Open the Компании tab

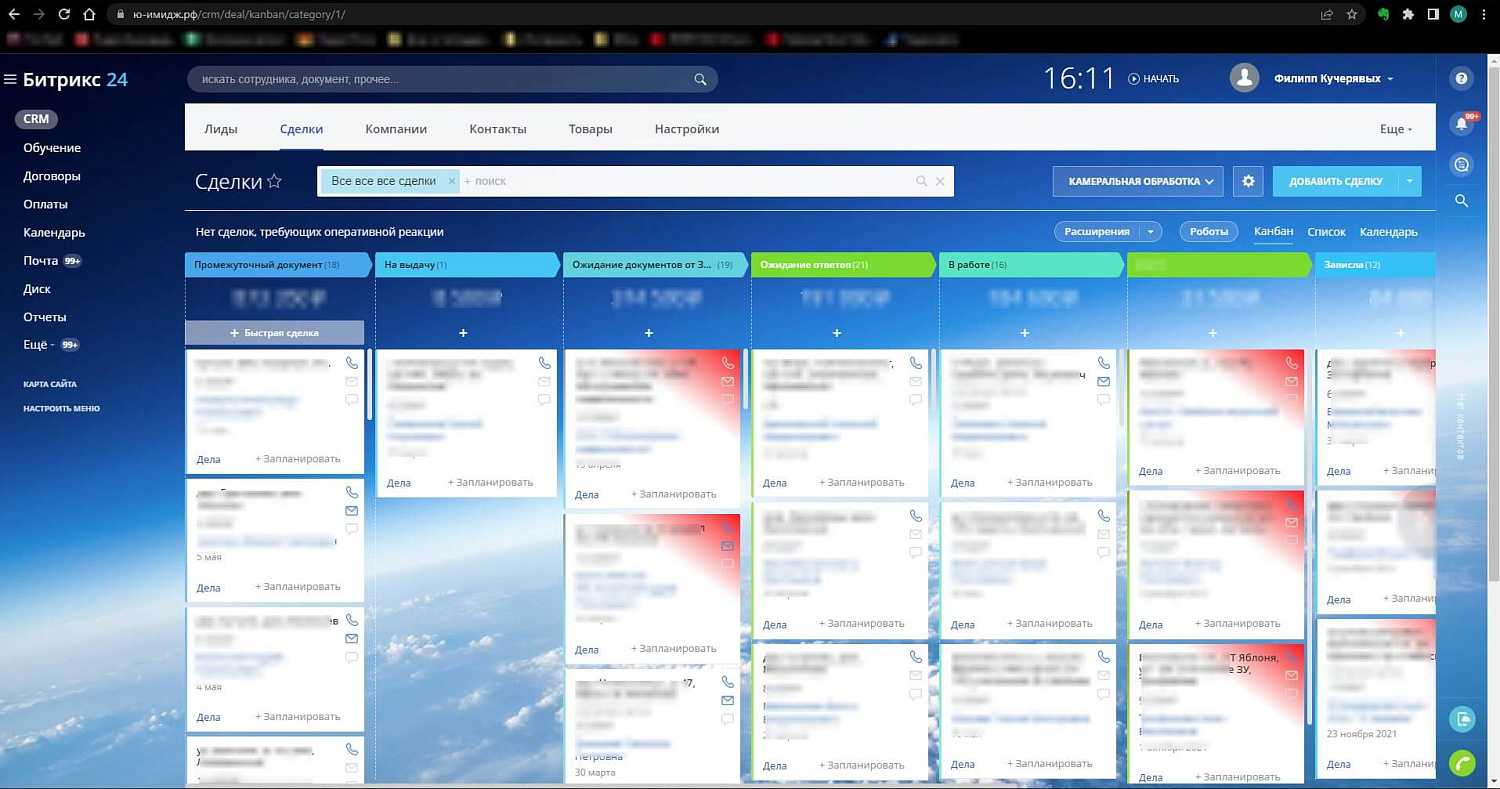point(396,129)
